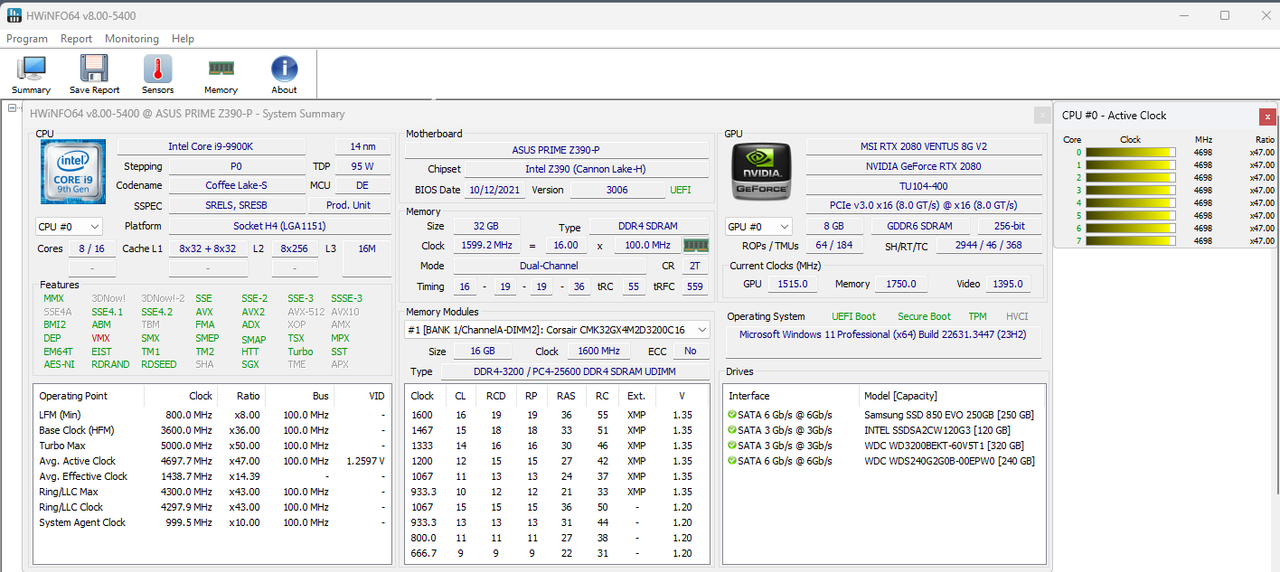Click the HWiNFO64 title bar app icon
The width and height of the screenshot is (1280, 572).
click(14, 15)
